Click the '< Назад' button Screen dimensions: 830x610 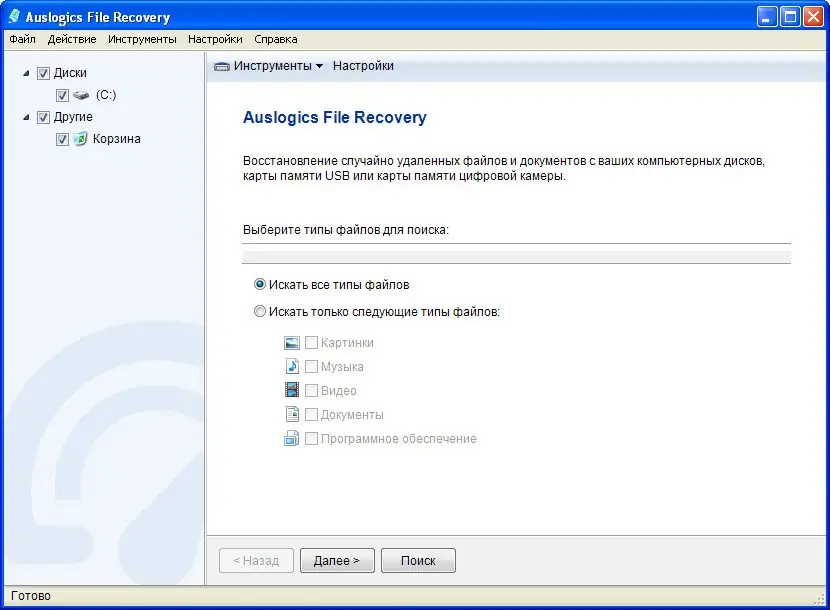(x=256, y=560)
